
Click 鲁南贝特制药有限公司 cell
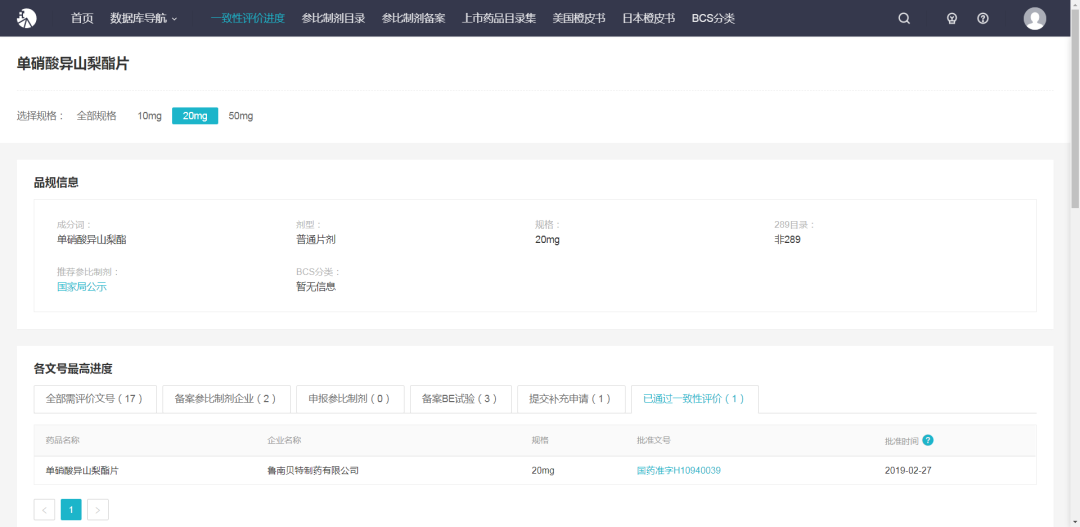[313, 471]
